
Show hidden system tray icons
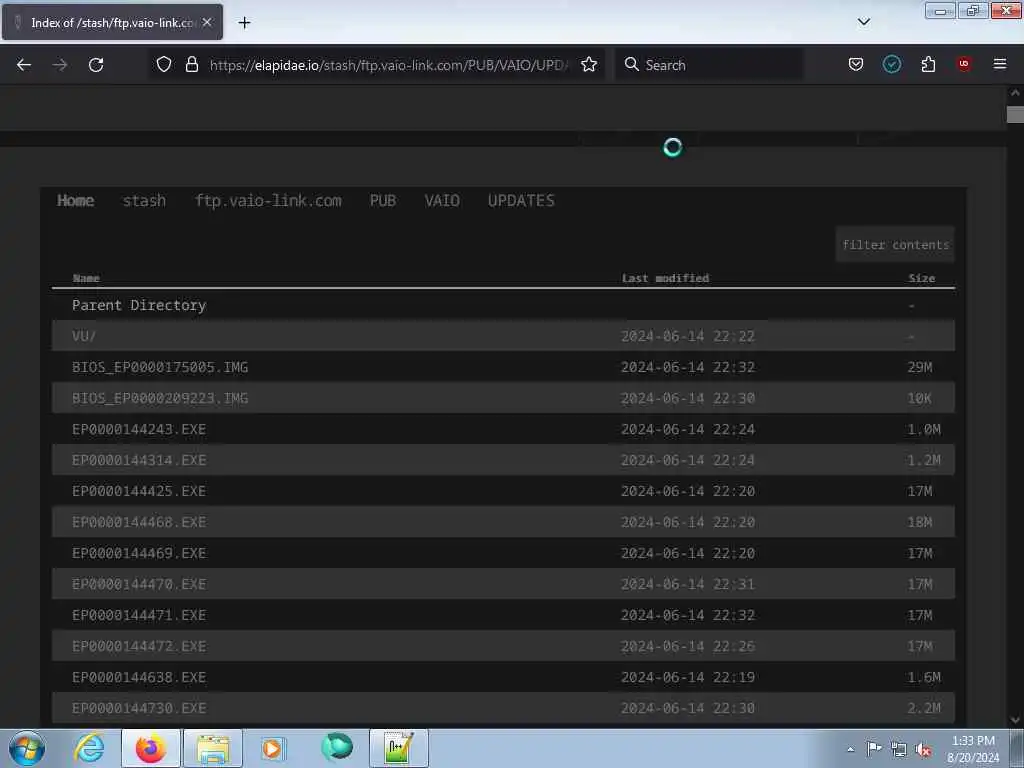[850, 749]
